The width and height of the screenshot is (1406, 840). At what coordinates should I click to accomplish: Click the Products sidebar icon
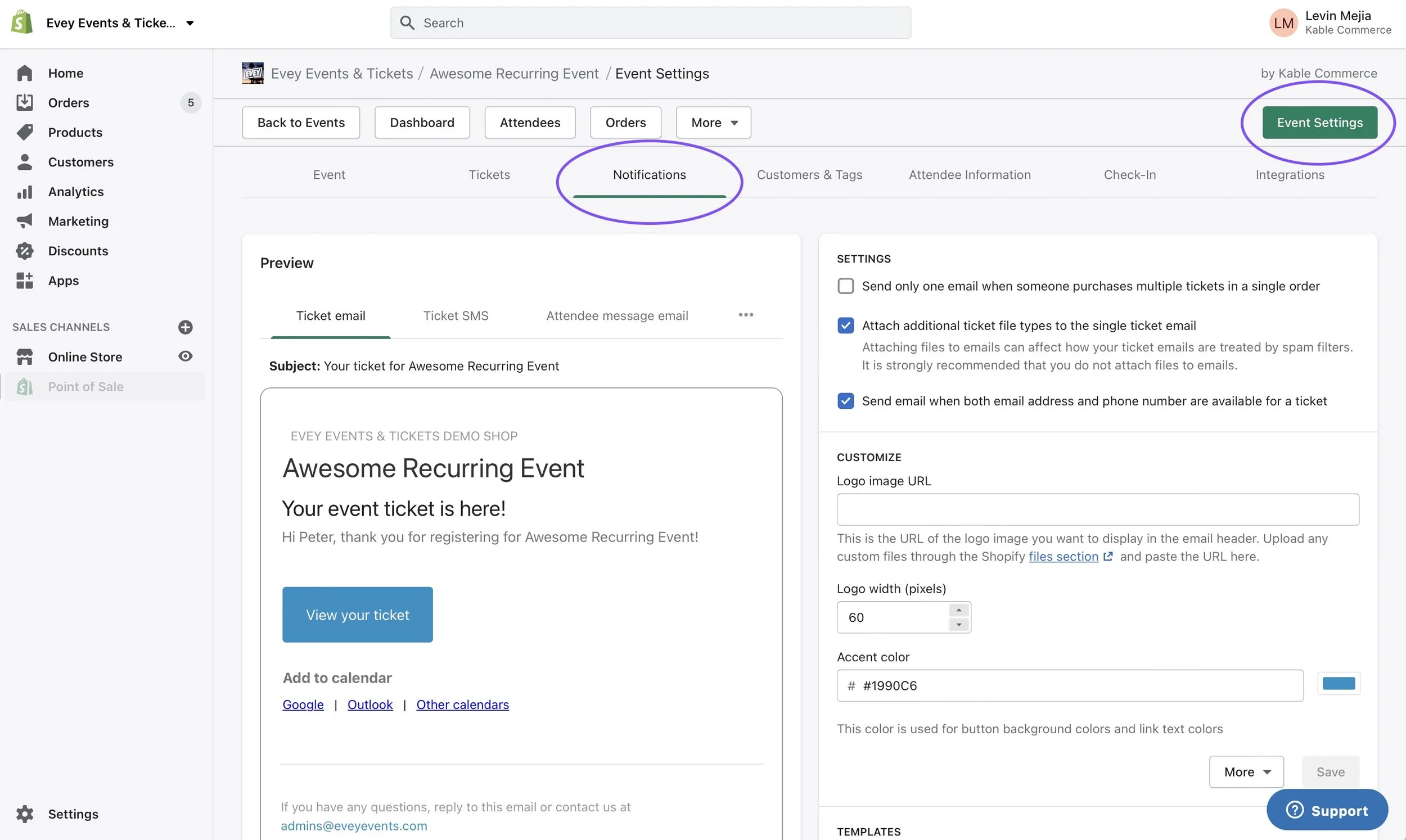tap(25, 132)
